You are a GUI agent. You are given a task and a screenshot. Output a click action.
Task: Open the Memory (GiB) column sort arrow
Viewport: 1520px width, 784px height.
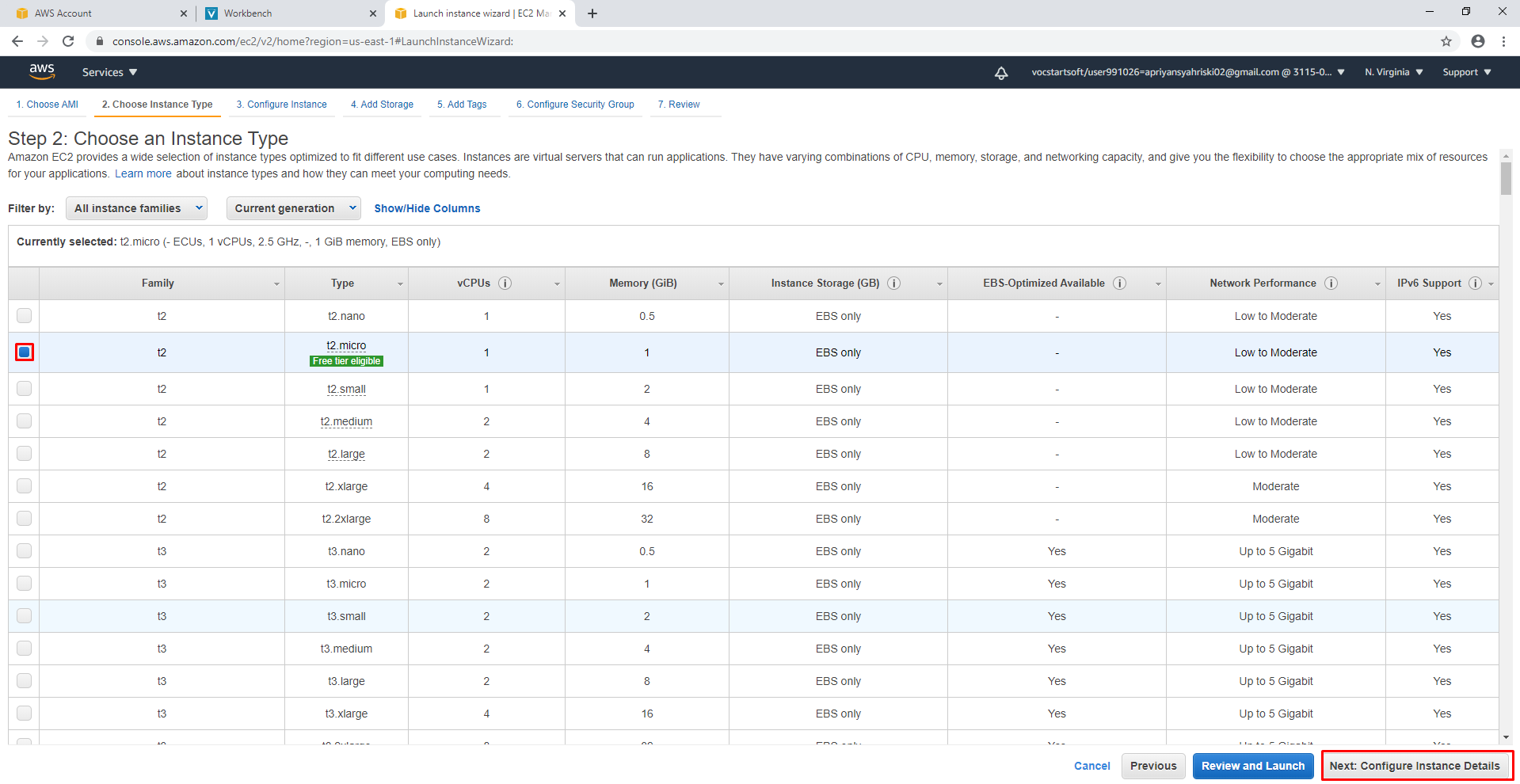(x=721, y=284)
